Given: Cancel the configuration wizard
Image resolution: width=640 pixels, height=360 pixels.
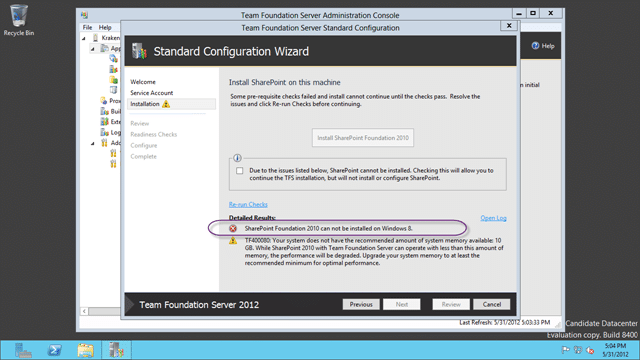Looking at the screenshot, I should click(492, 304).
